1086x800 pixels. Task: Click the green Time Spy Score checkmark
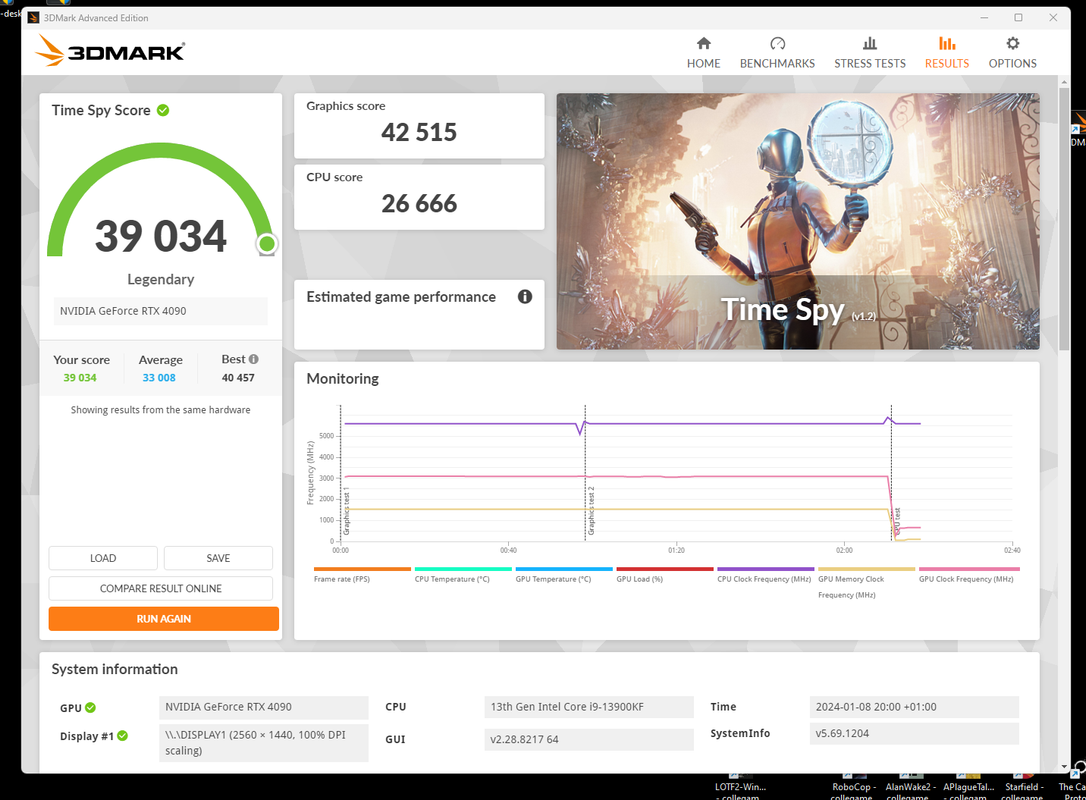(163, 110)
